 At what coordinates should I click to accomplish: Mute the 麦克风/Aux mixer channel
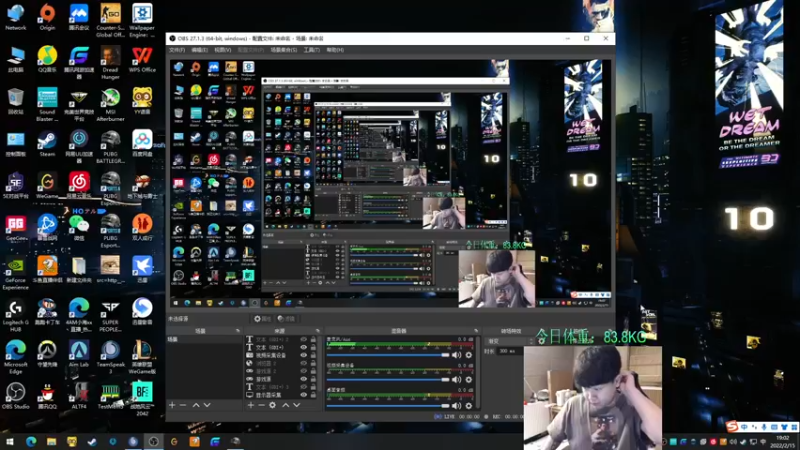click(457, 355)
